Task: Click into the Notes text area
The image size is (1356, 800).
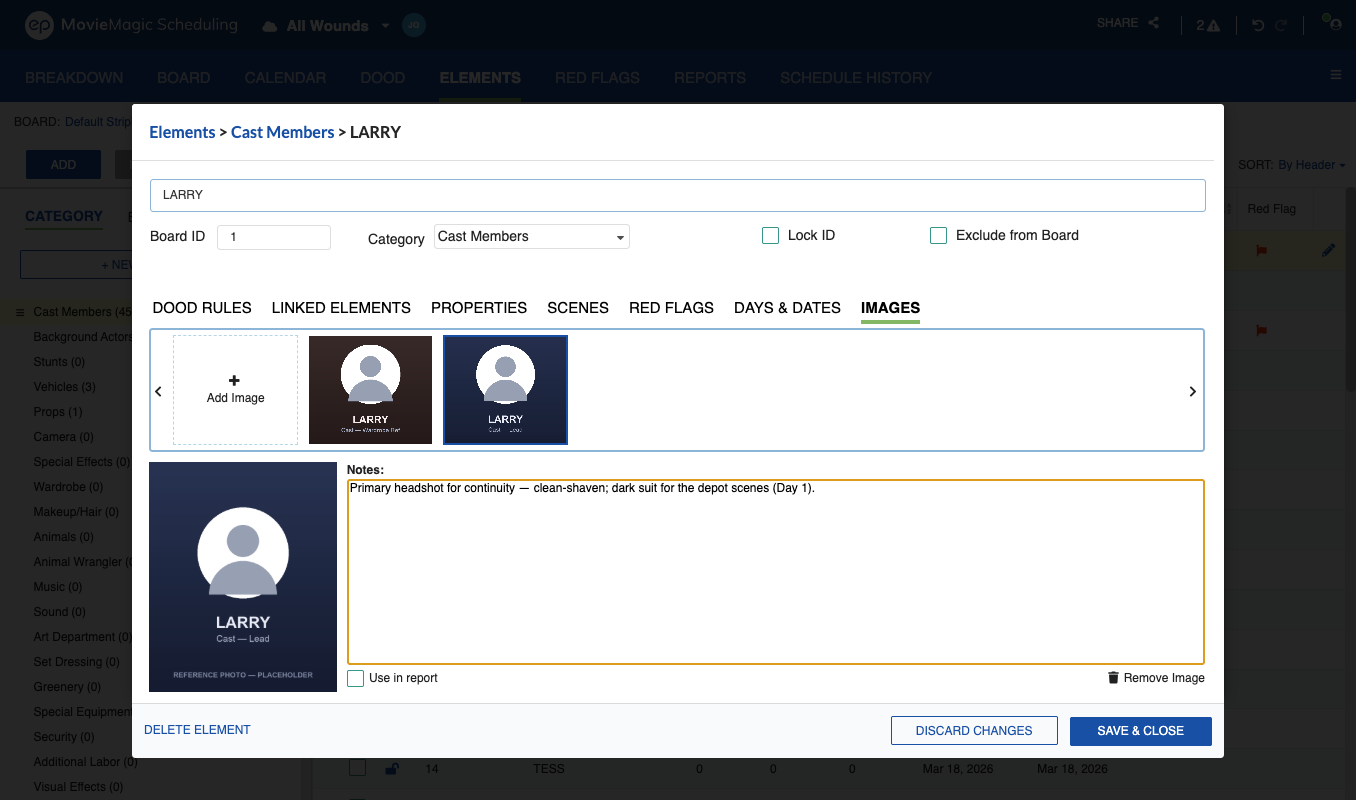Action: click(776, 572)
